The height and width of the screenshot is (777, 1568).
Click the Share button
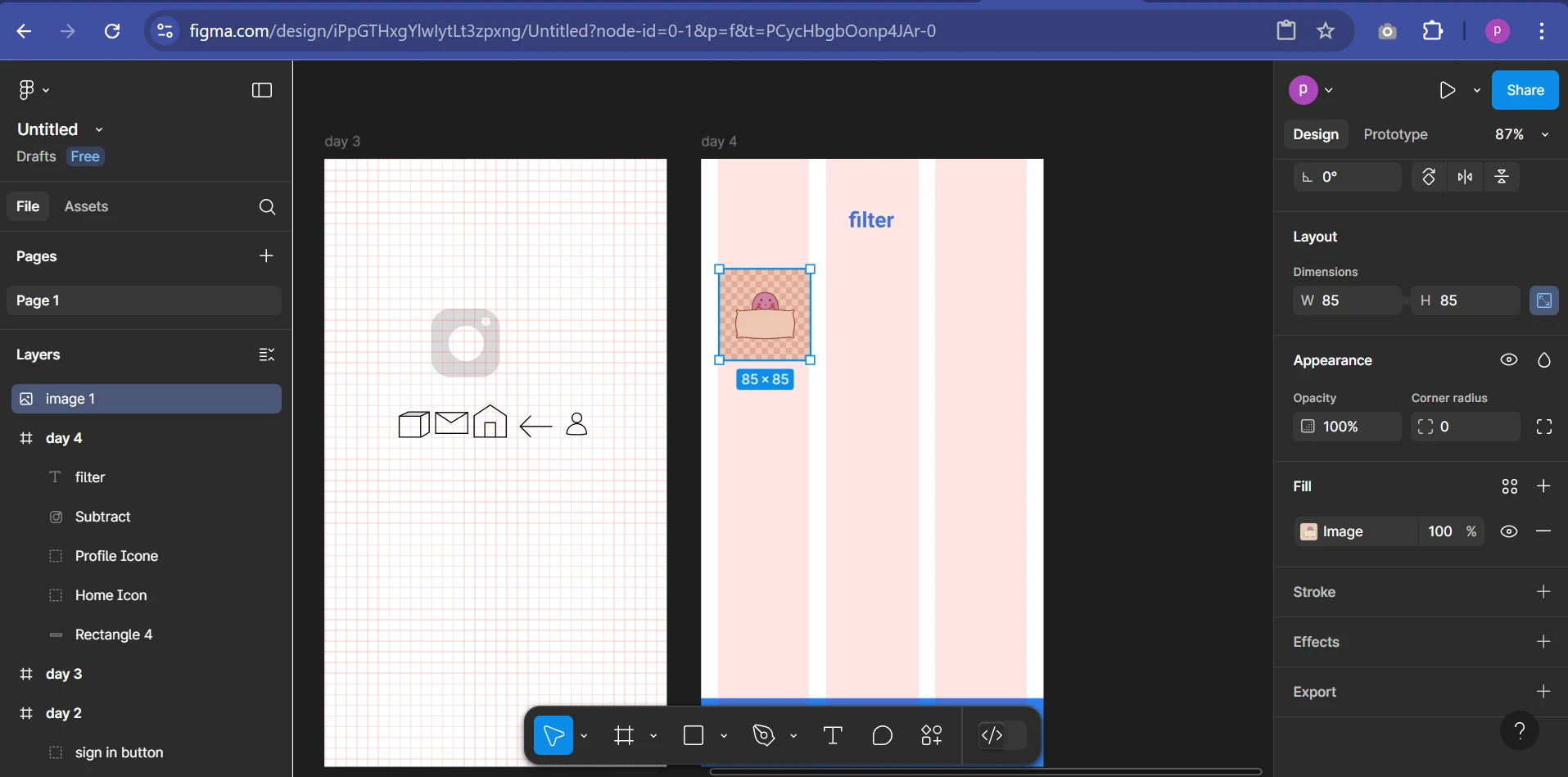(1525, 90)
